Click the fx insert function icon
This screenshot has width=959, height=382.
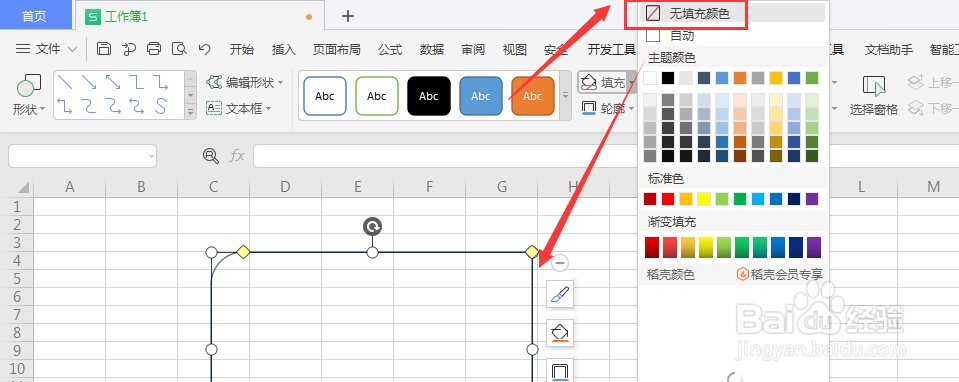pyautogui.click(x=237, y=156)
